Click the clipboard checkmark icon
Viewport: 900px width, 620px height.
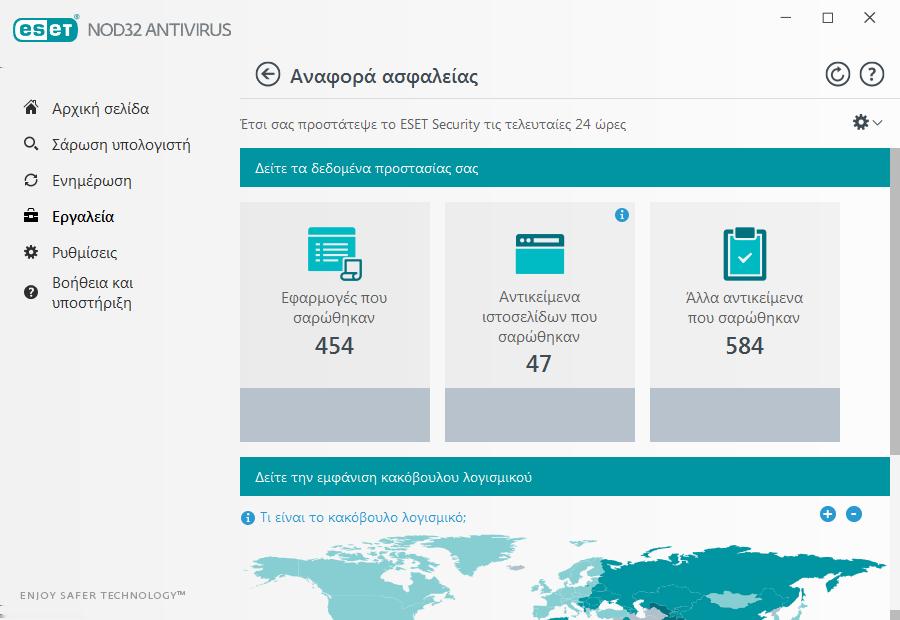pyautogui.click(x=744, y=254)
